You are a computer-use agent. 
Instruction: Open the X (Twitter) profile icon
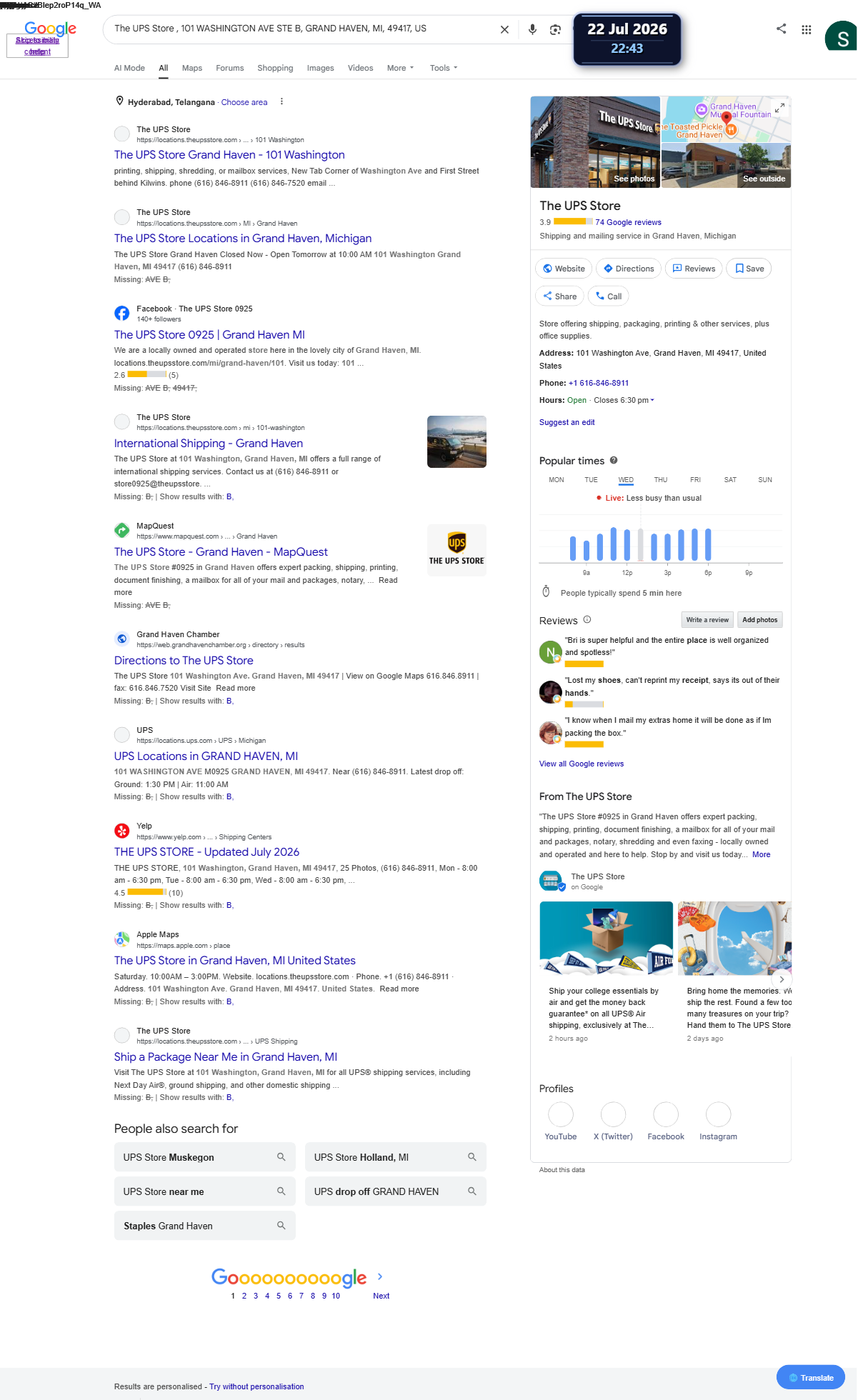tap(613, 1114)
